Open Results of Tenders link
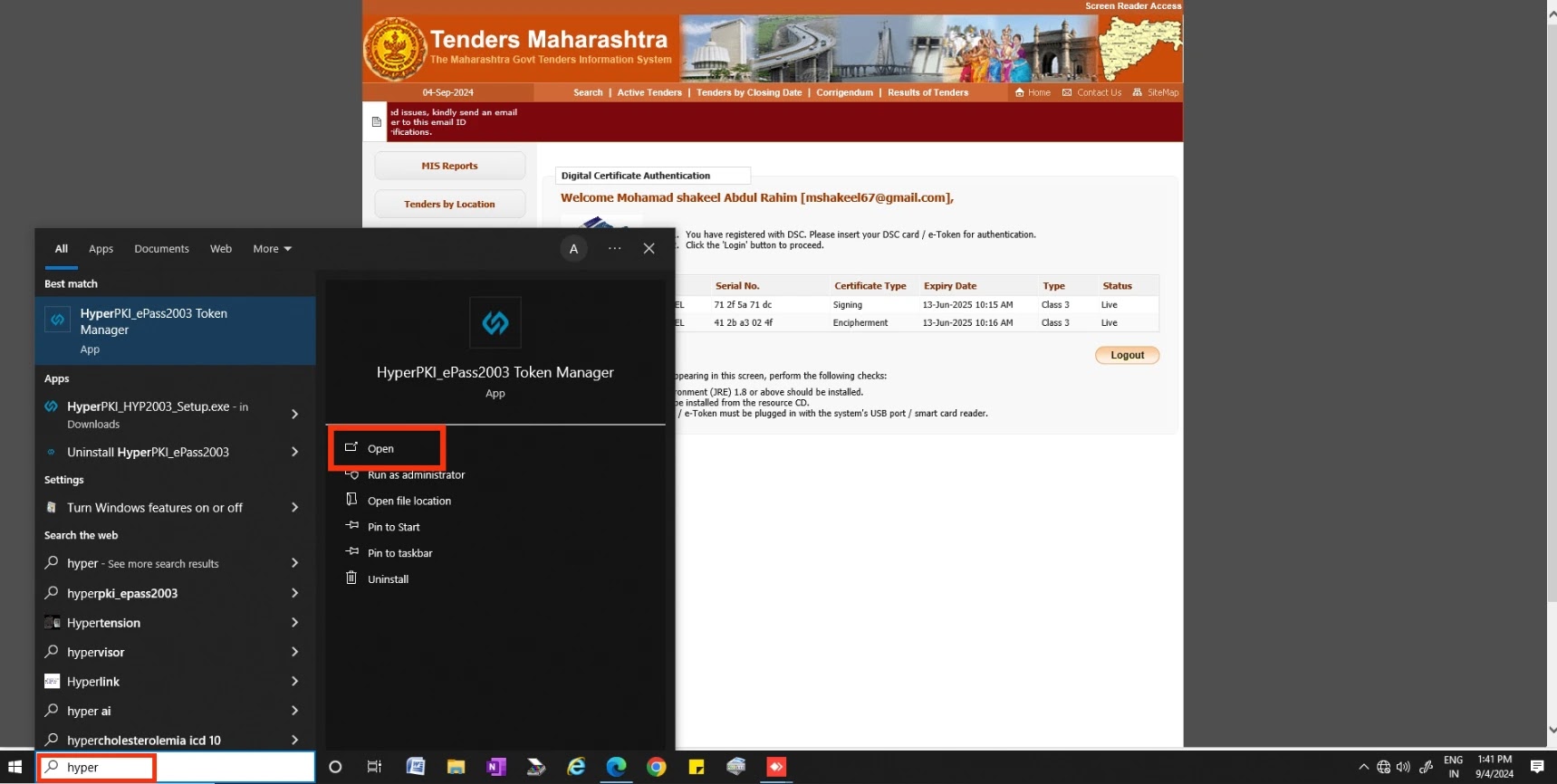Viewport: 1557px width, 784px height. point(927,92)
